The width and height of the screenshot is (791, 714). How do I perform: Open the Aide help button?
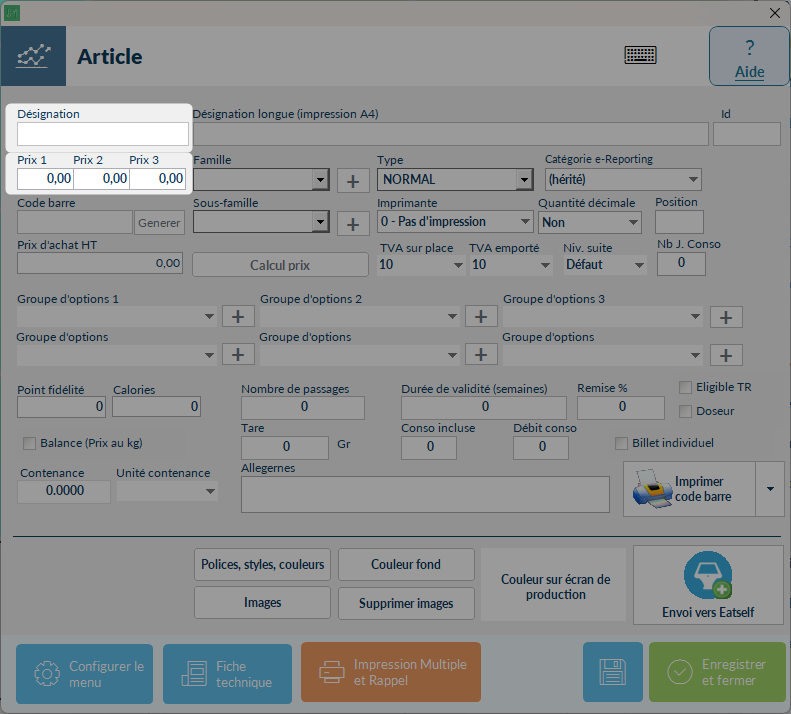pyautogui.click(x=749, y=57)
